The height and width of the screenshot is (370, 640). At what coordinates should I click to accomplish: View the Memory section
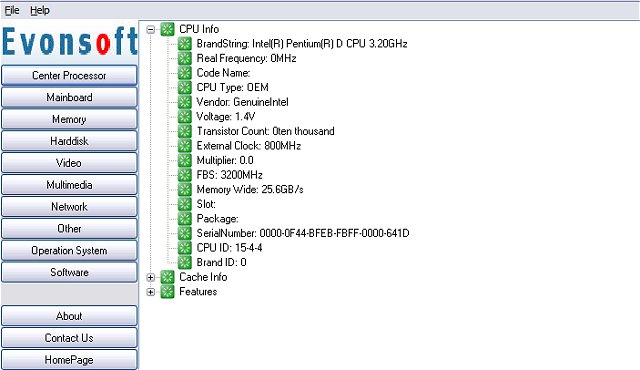click(69, 119)
